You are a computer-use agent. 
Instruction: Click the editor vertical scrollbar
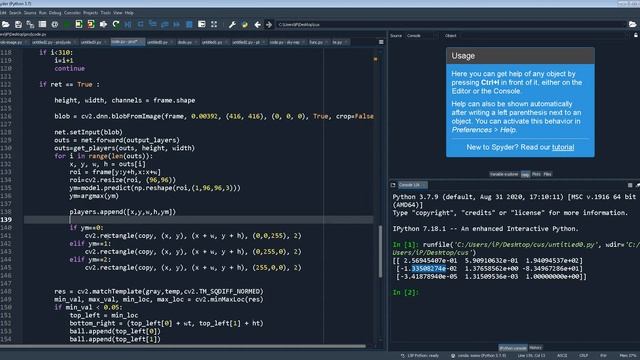(380, 251)
